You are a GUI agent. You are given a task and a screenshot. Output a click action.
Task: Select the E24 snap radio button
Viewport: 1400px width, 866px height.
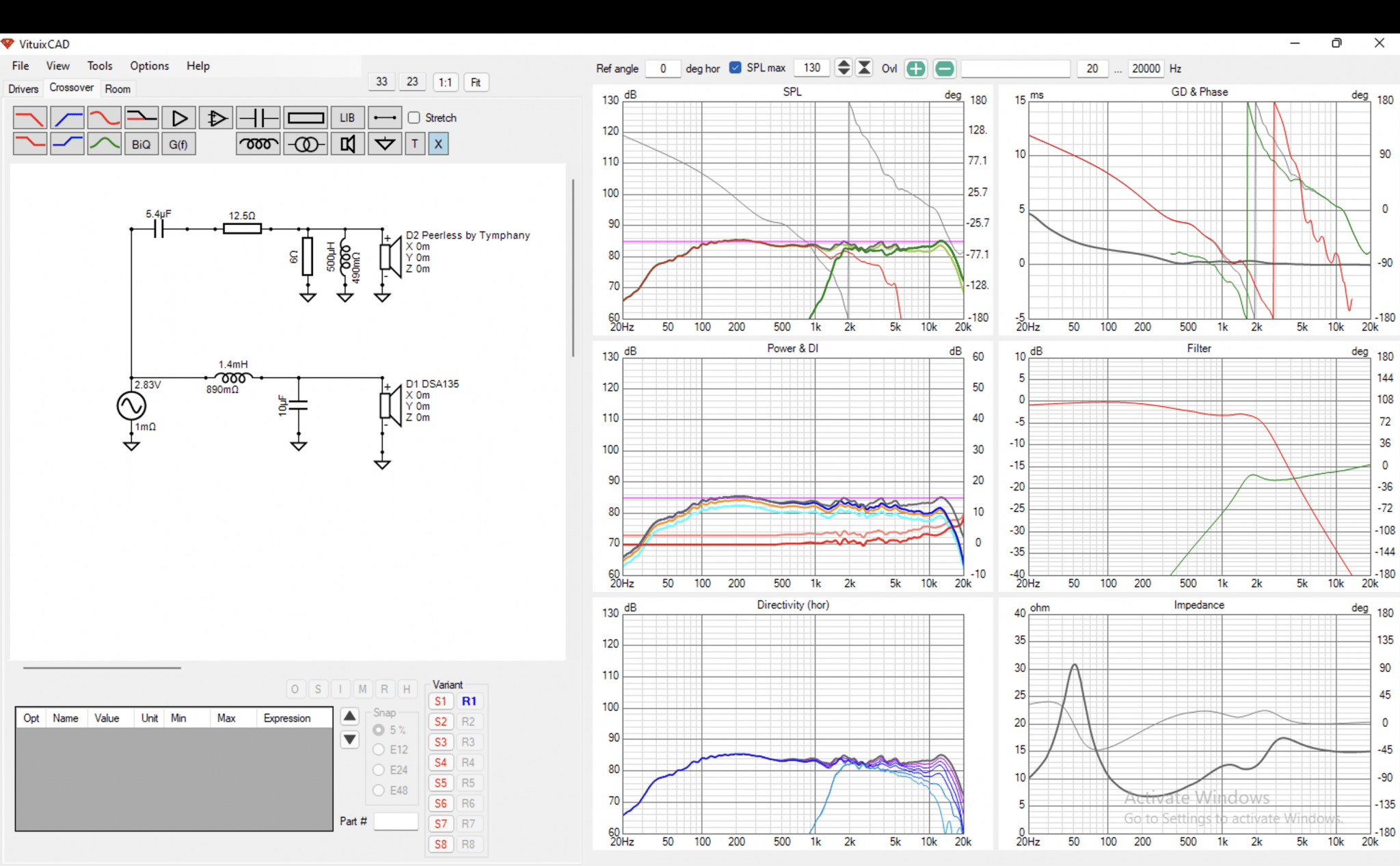(378, 770)
